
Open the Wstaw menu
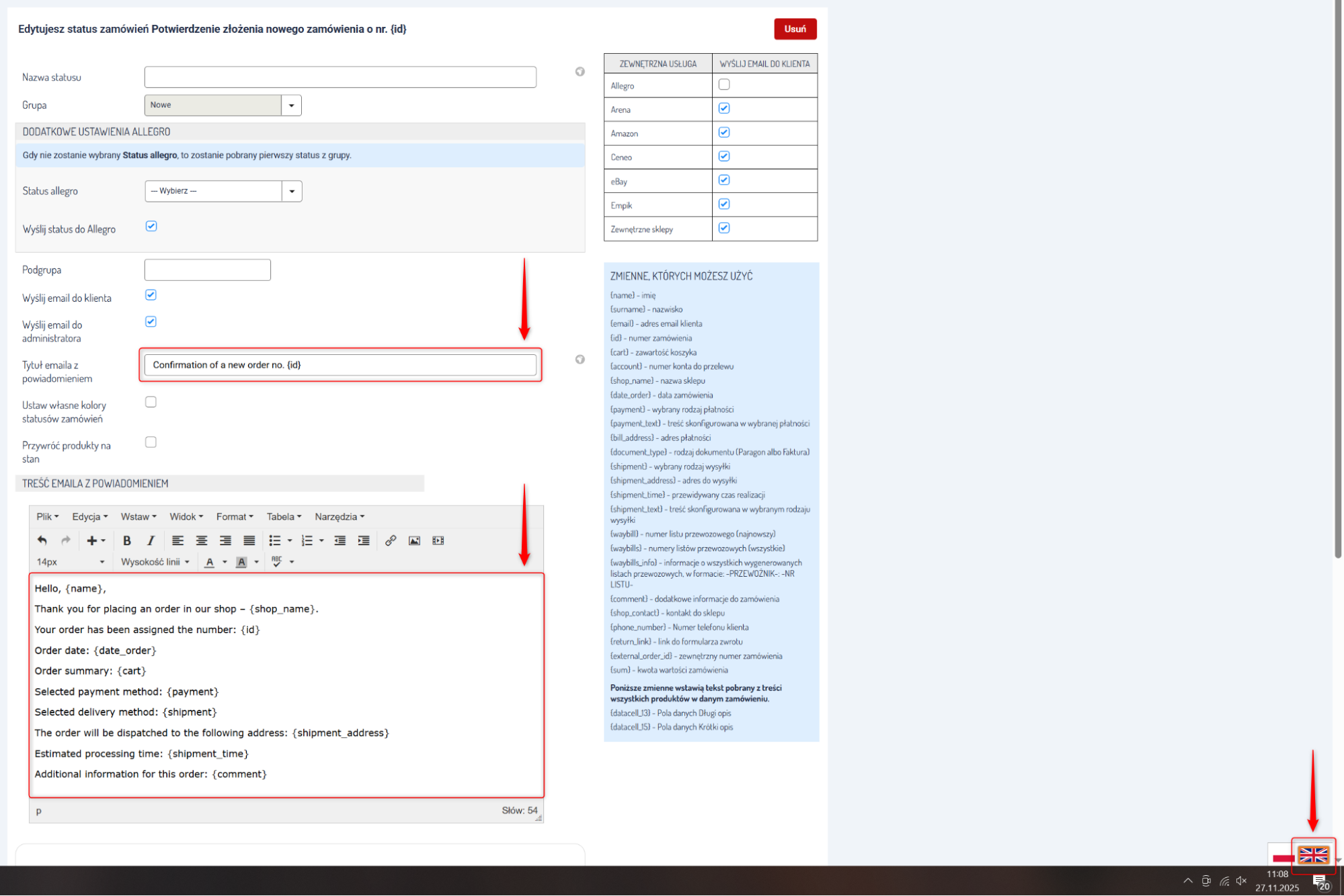(x=138, y=516)
